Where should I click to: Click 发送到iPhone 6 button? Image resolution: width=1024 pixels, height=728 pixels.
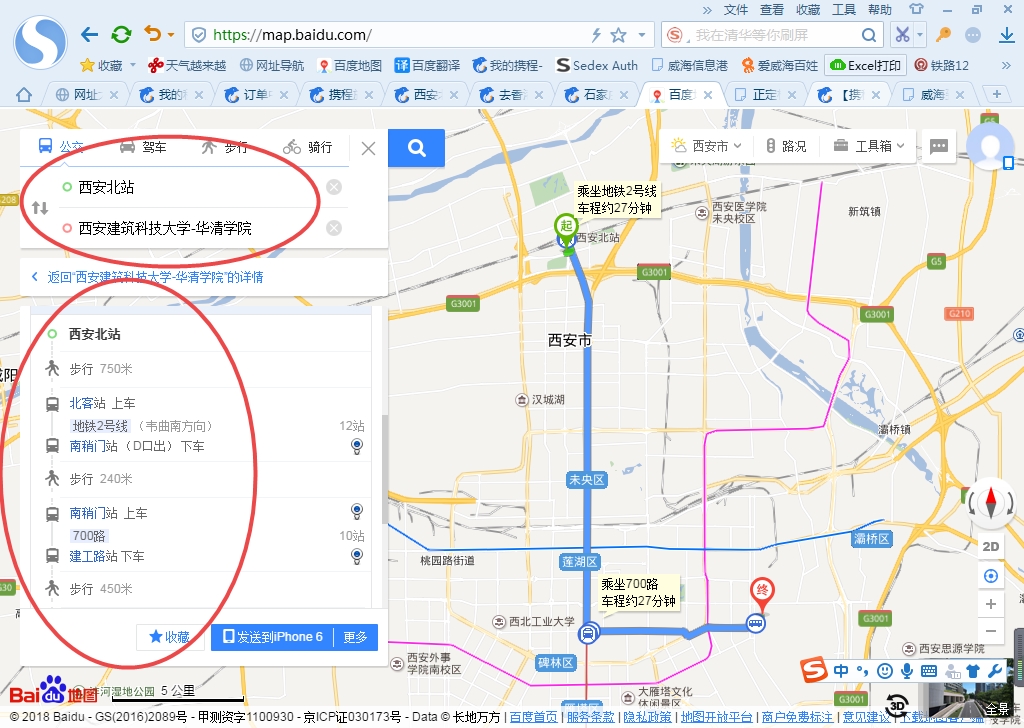273,637
